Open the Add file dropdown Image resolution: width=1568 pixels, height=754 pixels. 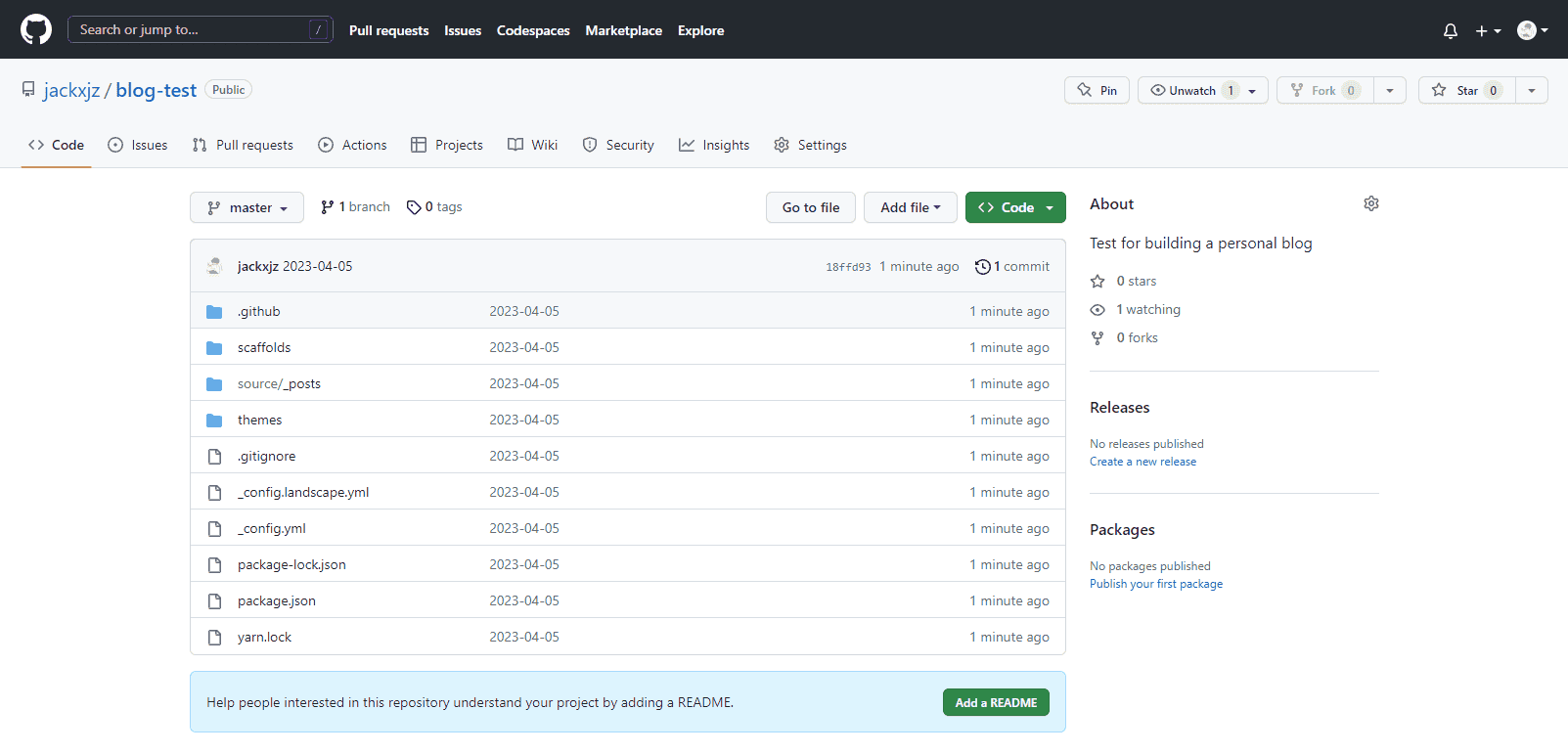pos(910,207)
